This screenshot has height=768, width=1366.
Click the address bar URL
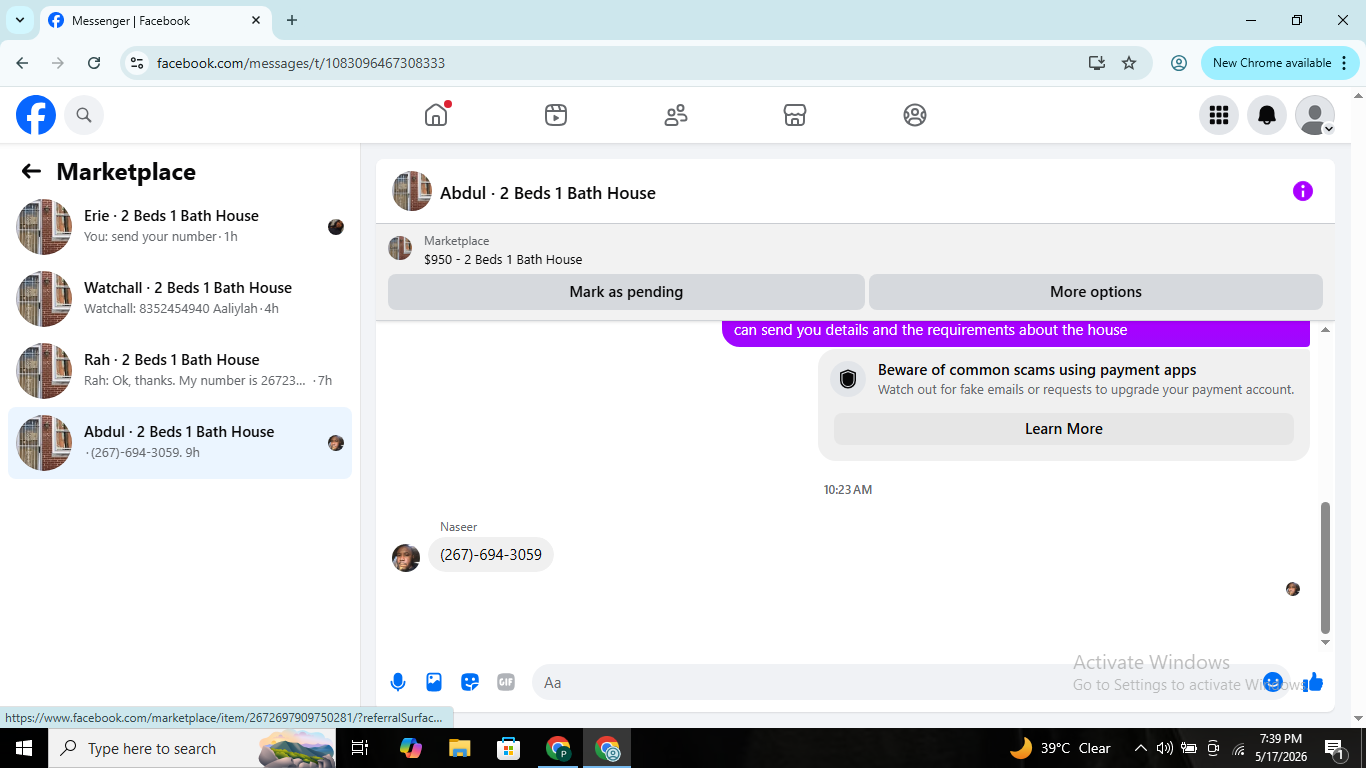(x=301, y=63)
